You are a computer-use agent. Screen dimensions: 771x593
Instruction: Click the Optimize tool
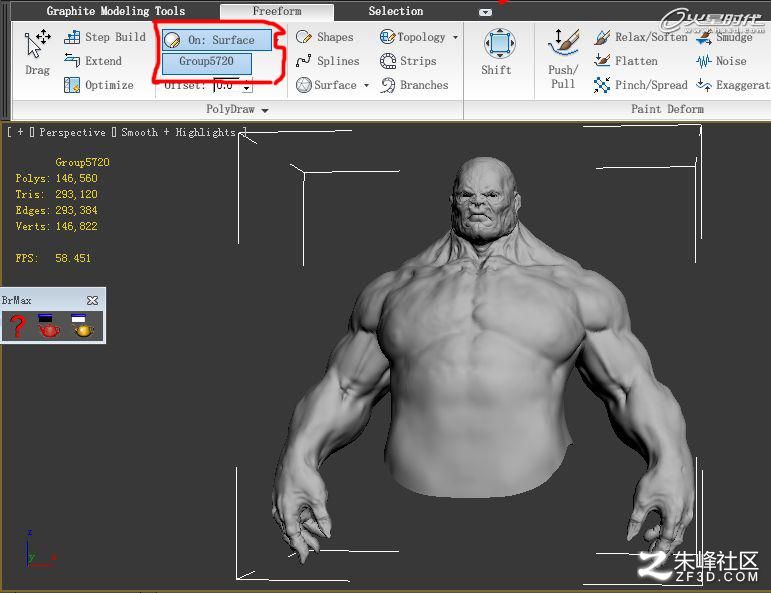click(x=99, y=85)
